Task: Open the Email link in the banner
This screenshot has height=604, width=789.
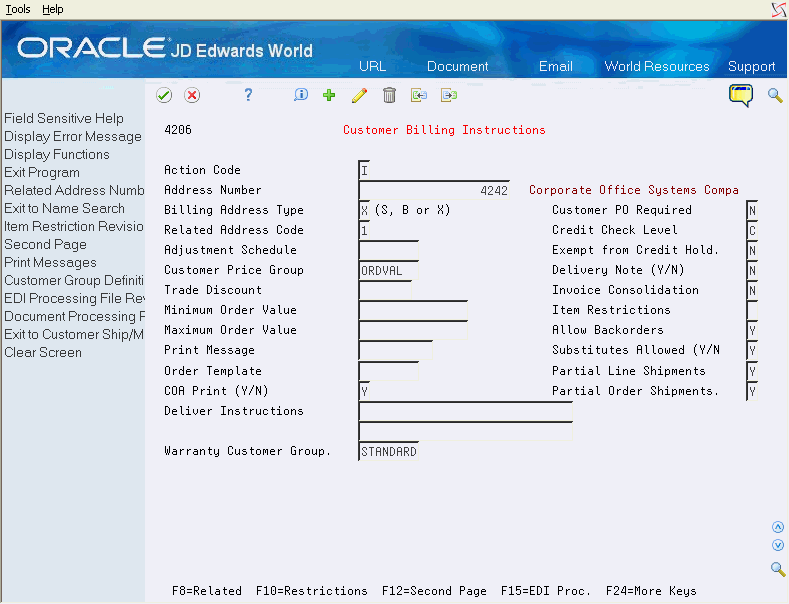Action: [x=556, y=66]
